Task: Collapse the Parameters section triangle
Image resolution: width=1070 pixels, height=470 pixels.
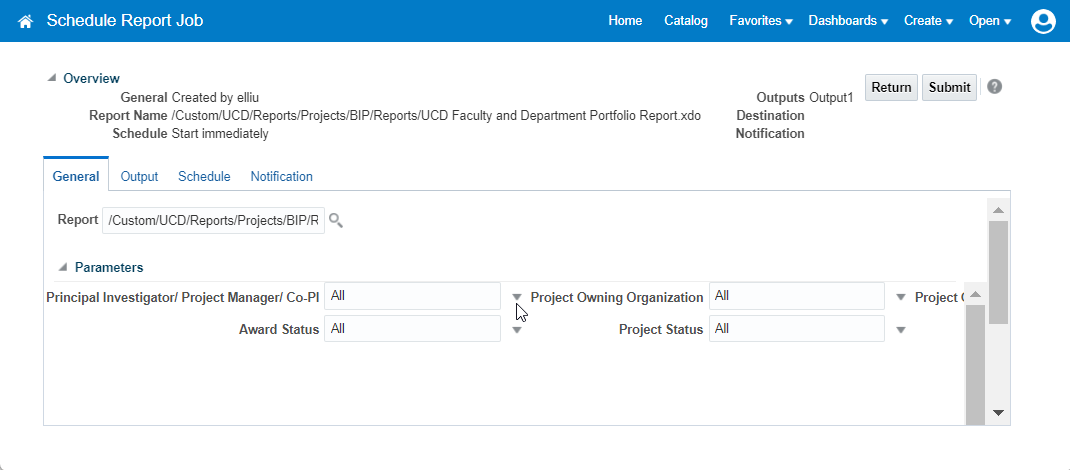Action: [63, 267]
